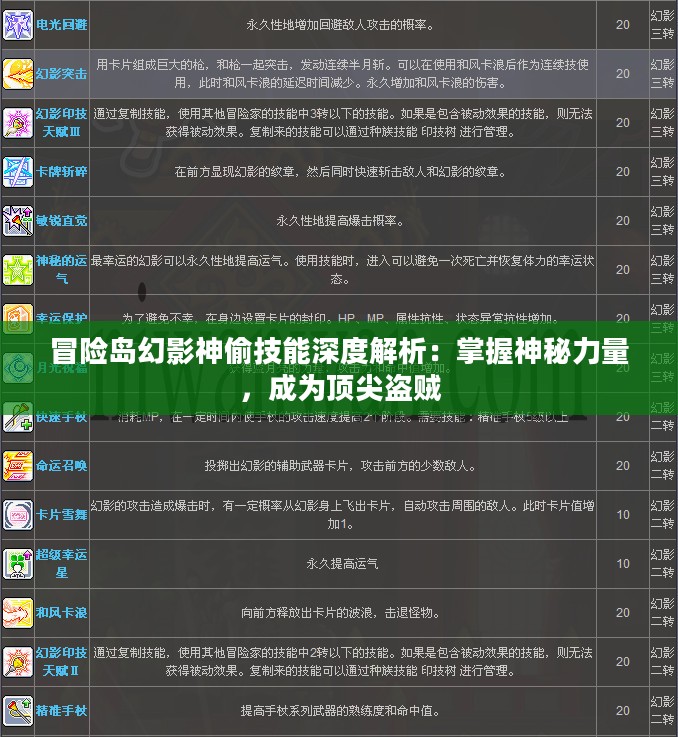Click 幻影二转 label in 和风卡浪 row
This screenshot has height=737, width=678.
pyautogui.click(x=662, y=612)
